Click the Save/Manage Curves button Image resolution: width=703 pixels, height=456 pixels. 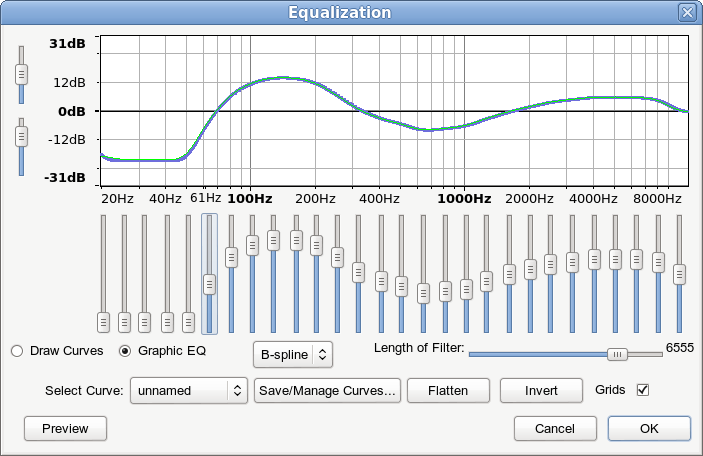click(327, 391)
